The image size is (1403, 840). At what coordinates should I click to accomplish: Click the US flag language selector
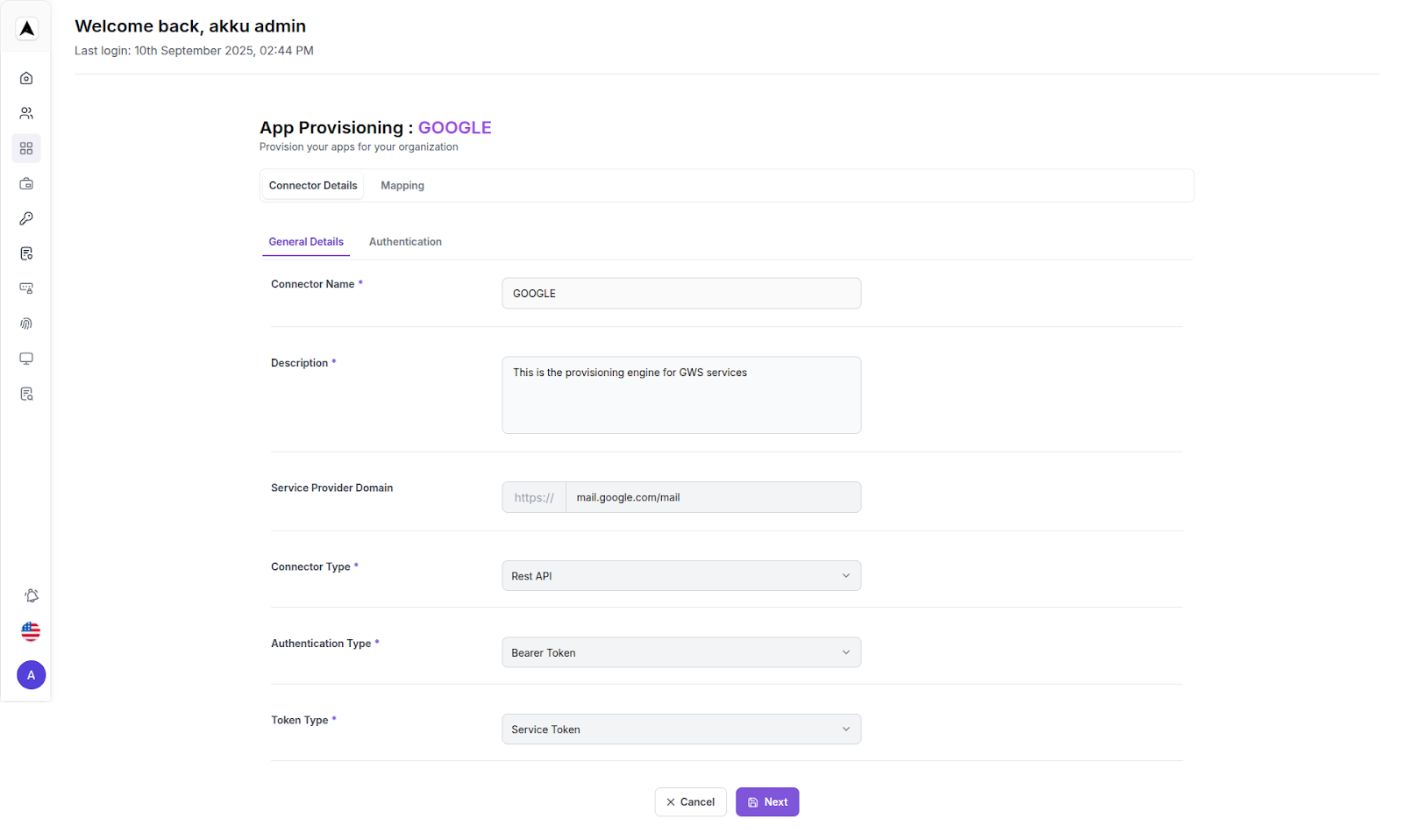31,631
